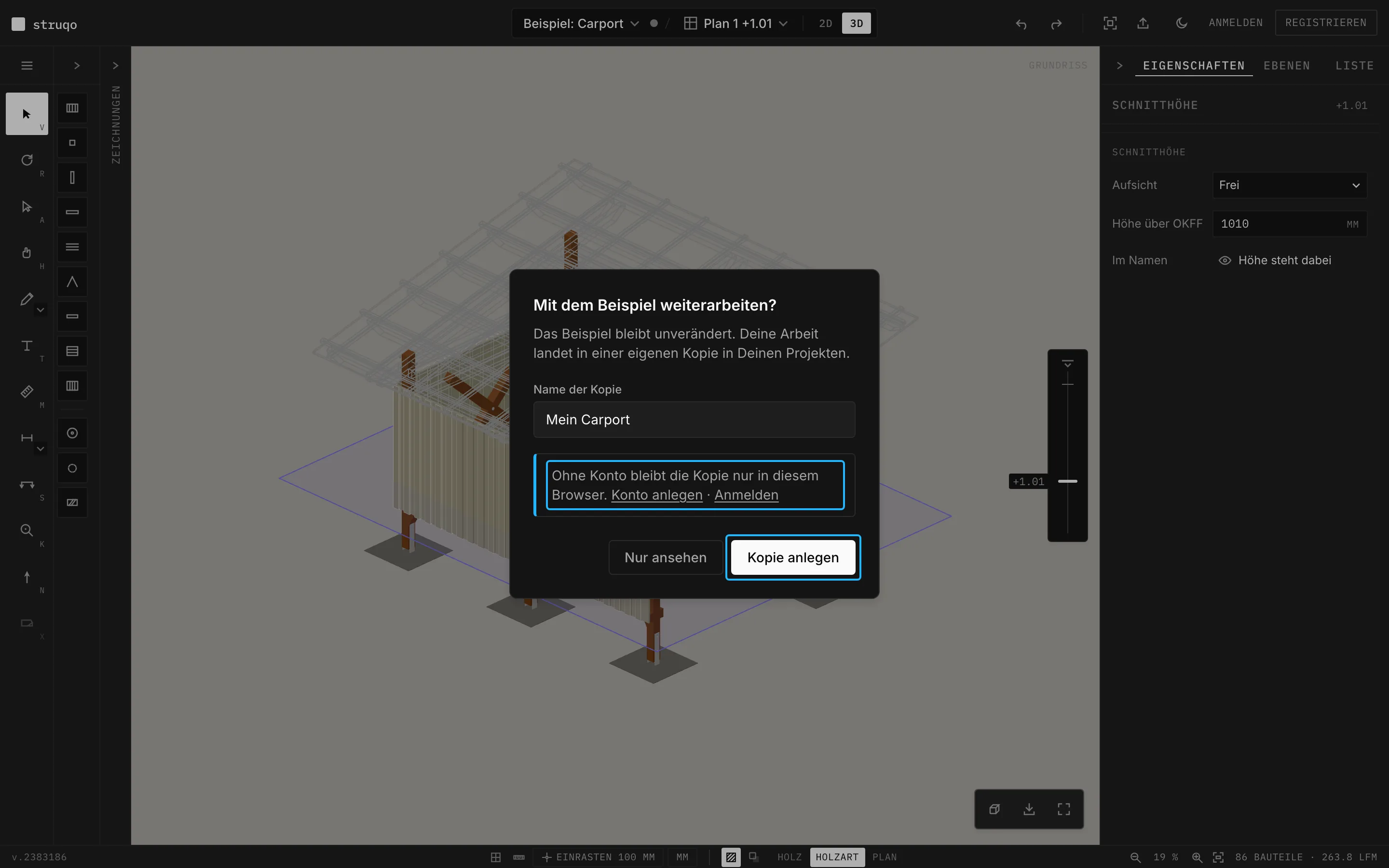Zoom out with the status bar minus magnifier
1389x868 pixels.
click(1135, 857)
